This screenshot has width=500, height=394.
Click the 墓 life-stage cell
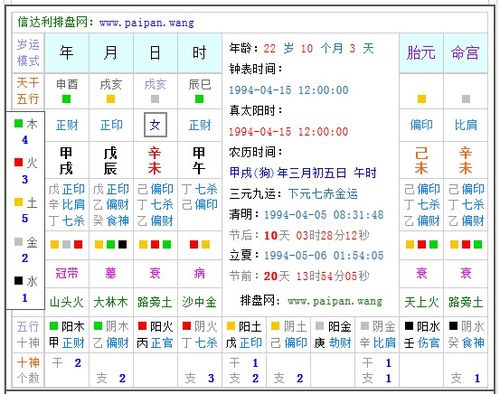tap(111, 273)
